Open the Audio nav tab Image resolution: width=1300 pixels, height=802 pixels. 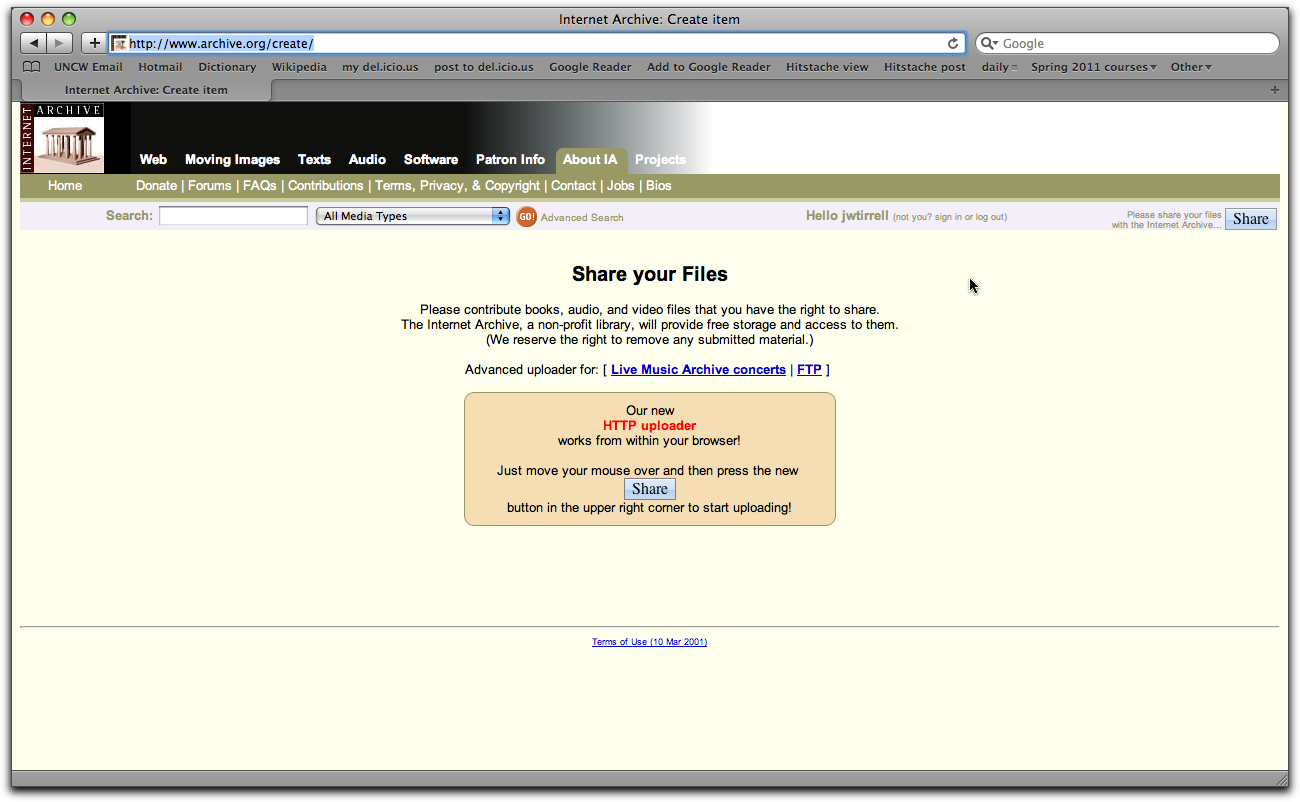[x=367, y=159]
